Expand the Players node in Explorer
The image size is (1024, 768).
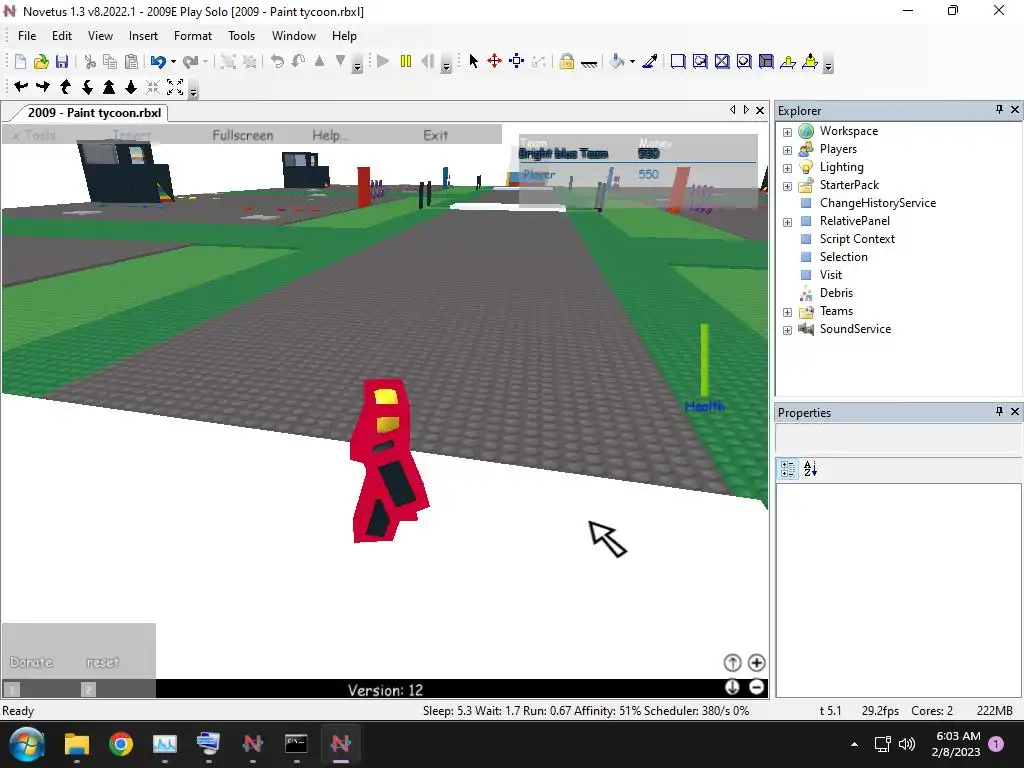pyautogui.click(x=788, y=150)
